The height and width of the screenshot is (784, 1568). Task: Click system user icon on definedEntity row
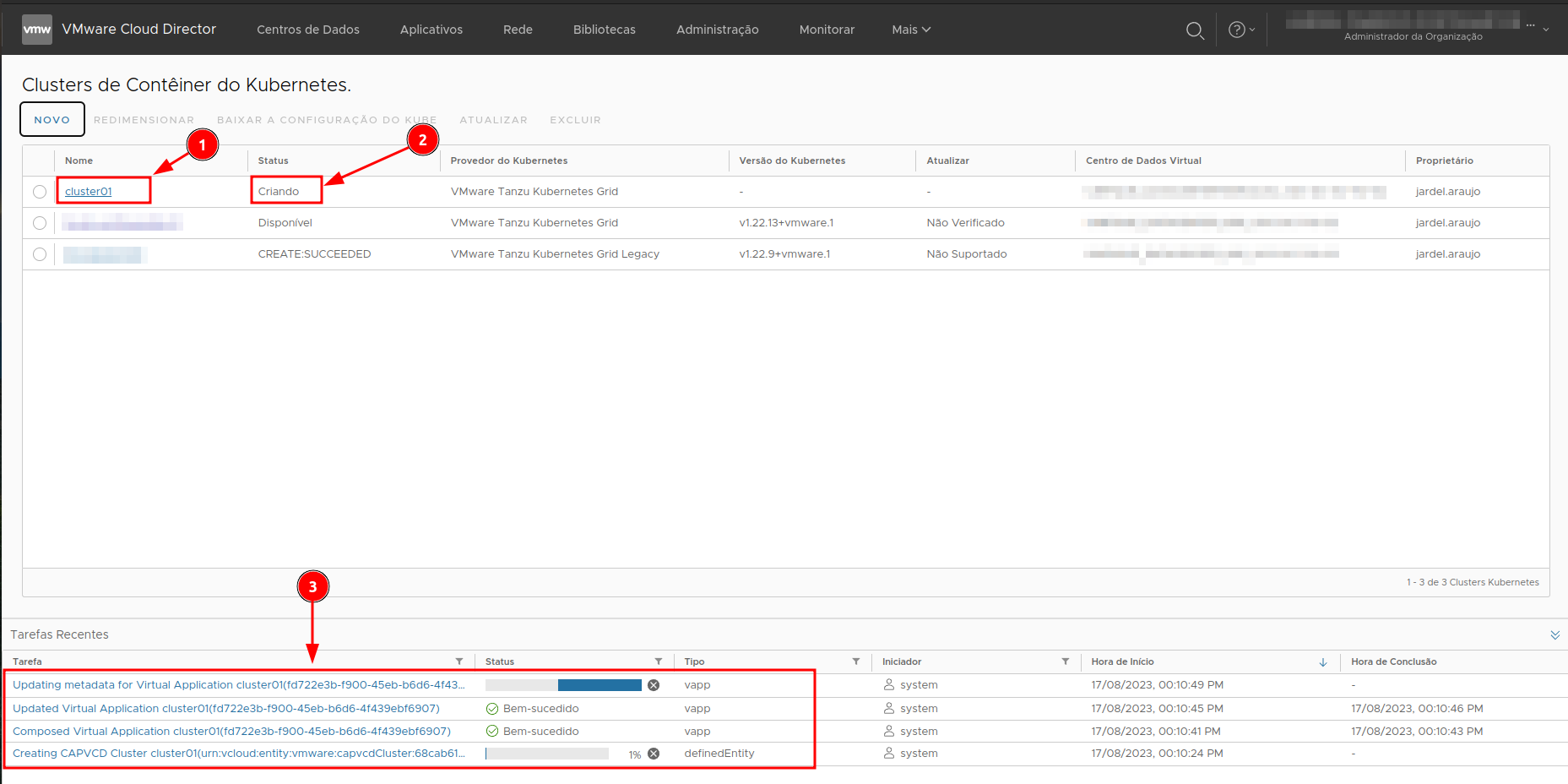click(x=889, y=753)
